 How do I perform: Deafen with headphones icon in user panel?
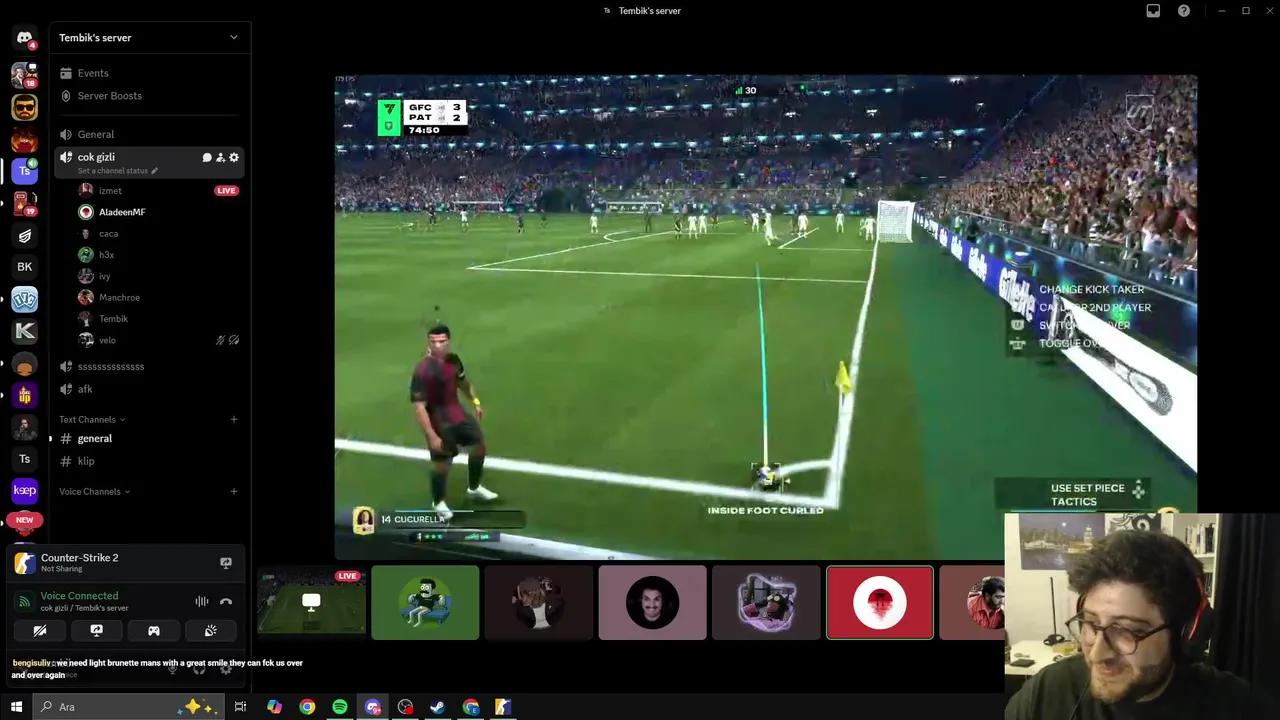click(199, 669)
